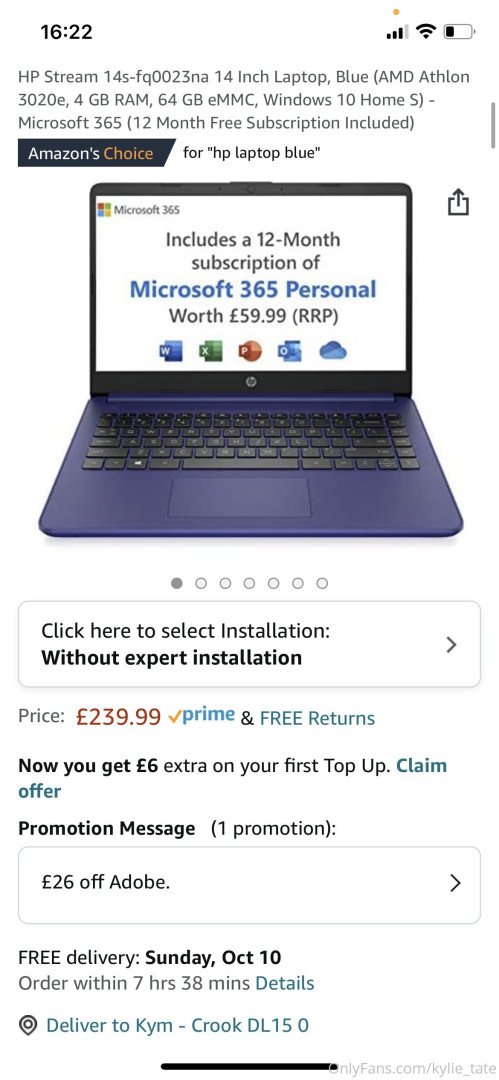The width and height of the screenshot is (499, 1080).
Task: Tap Details link for delivery
Action: click(285, 983)
